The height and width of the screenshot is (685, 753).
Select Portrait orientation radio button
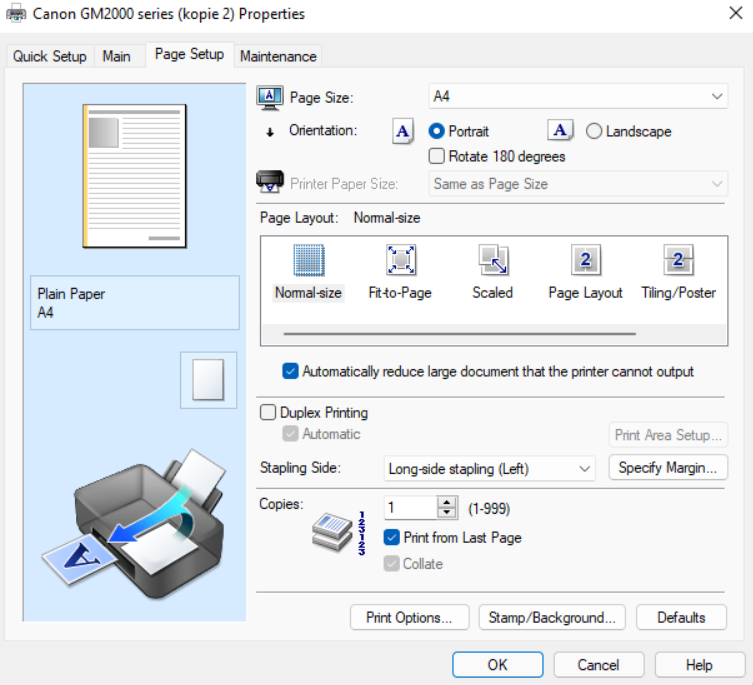click(437, 131)
